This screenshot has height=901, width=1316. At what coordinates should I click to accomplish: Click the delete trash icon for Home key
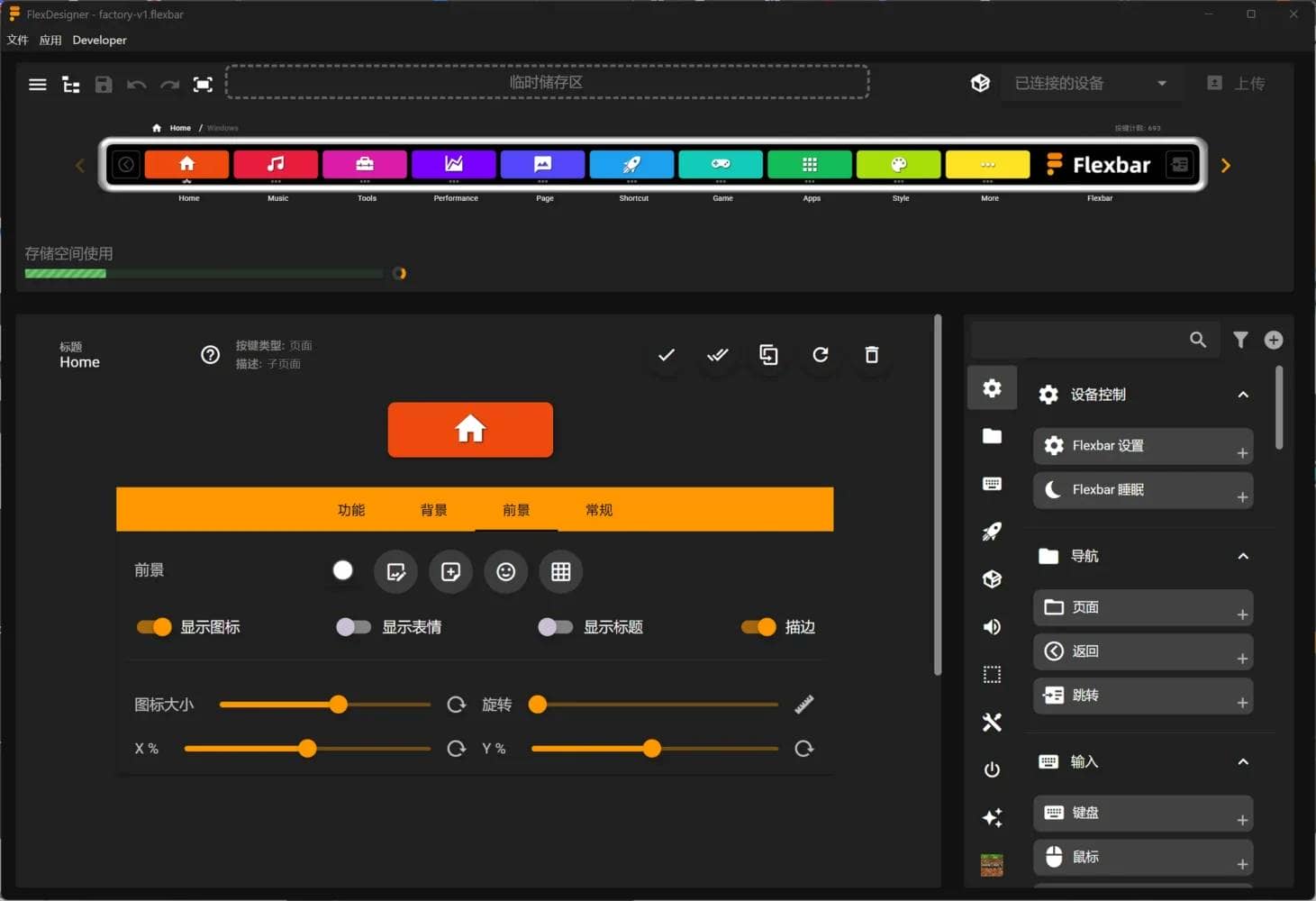pyautogui.click(x=871, y=355)
